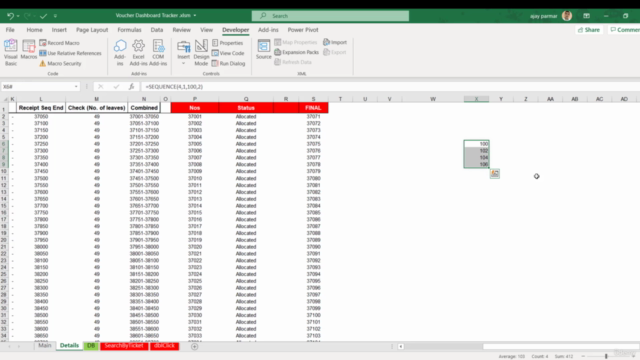The width and height of the screenshot is (640, 360).
Task: Click the Comments button
Action: (624, 30)
